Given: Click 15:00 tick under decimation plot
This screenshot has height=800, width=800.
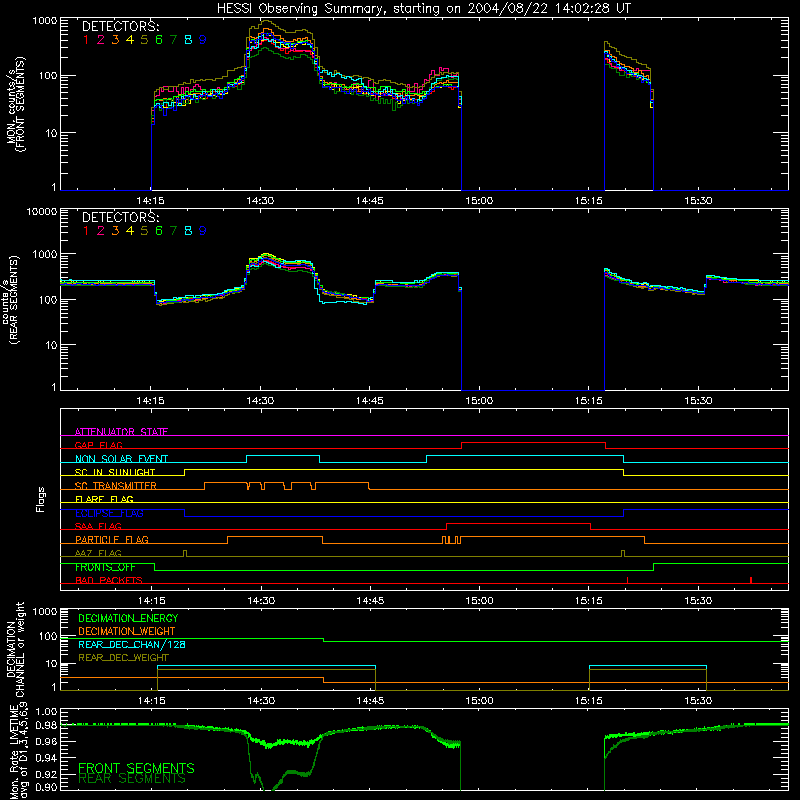Looking at the screenshot, I should pyautogui.click(x=479, y=700).
